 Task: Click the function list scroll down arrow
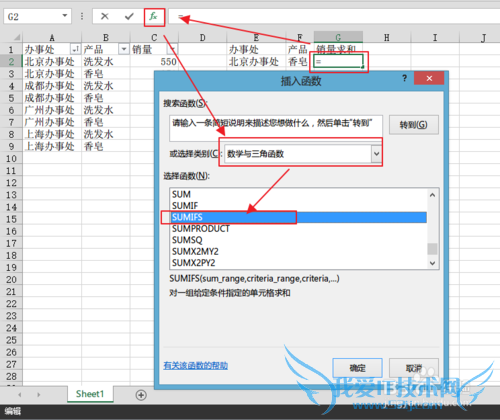(x=432, y=263)
